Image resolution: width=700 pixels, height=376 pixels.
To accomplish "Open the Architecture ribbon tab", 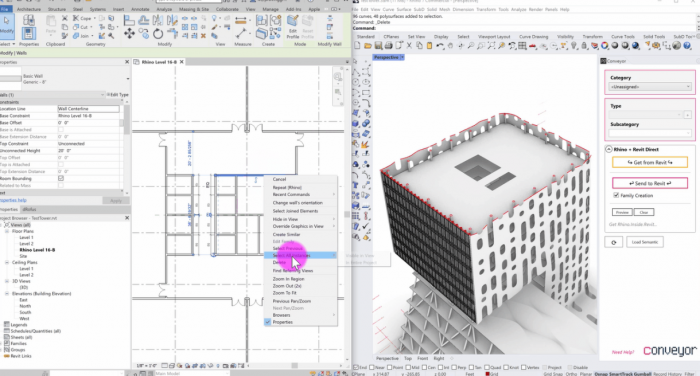I will 29,9.
